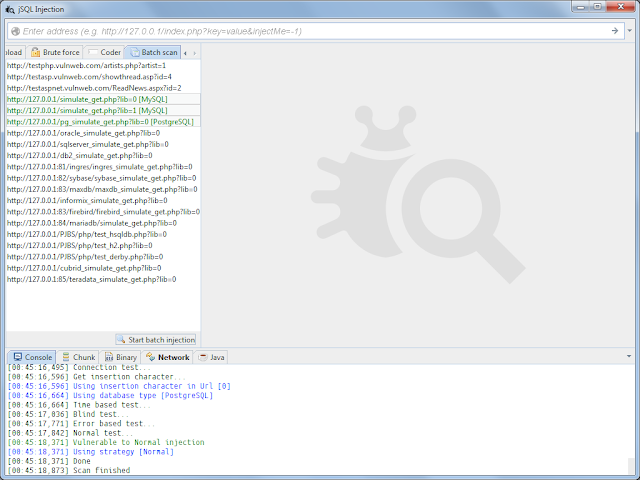Click the Batch scan tab icon
The image size is (640, 480).
pyautogui.click(x=134, y=52)
